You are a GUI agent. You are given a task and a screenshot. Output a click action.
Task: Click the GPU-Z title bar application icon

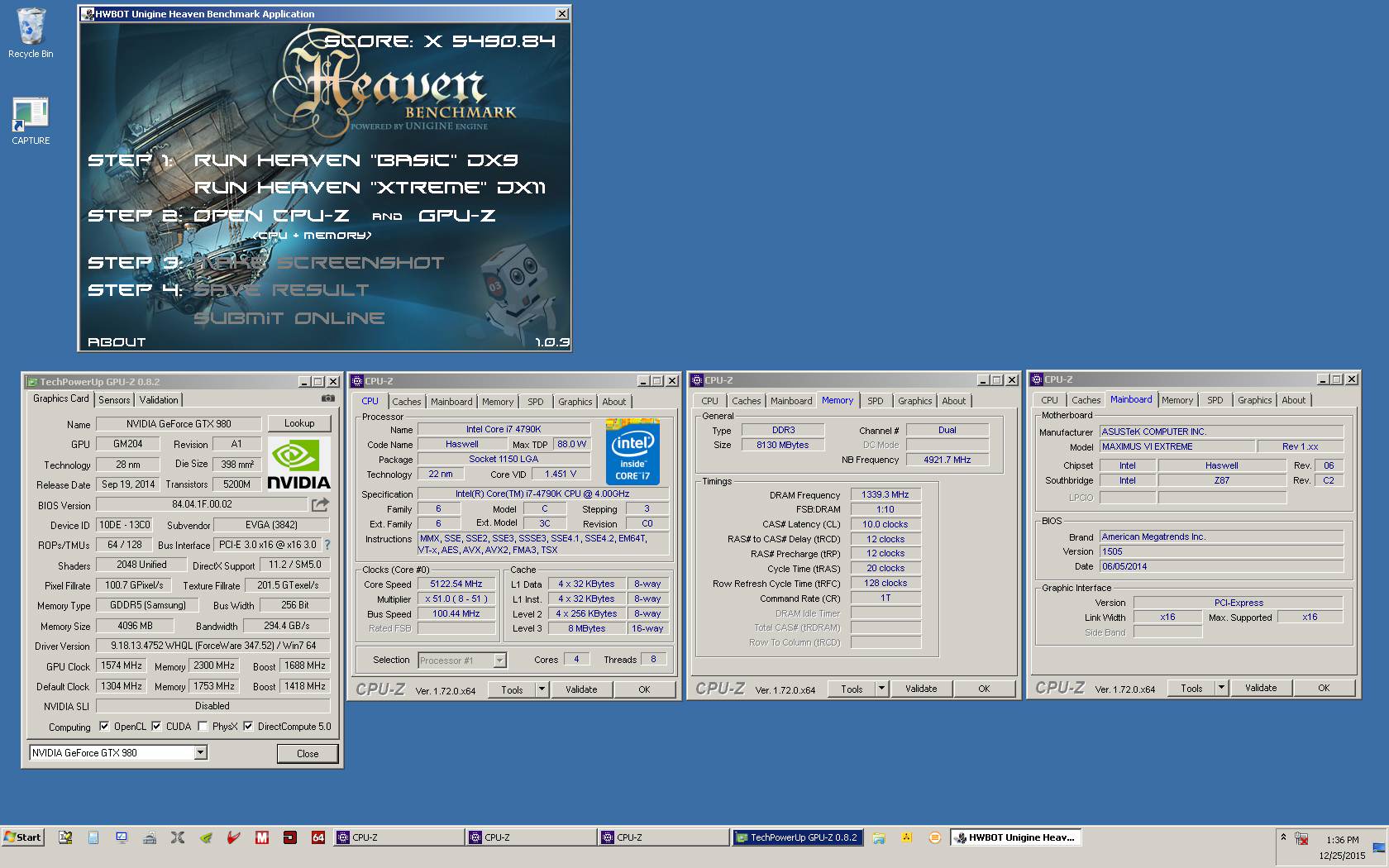(x=32, y=382)
